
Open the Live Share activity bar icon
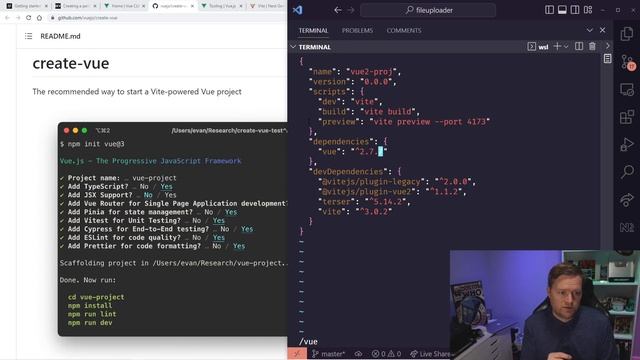pyautogui.click(x=627, y=200)
